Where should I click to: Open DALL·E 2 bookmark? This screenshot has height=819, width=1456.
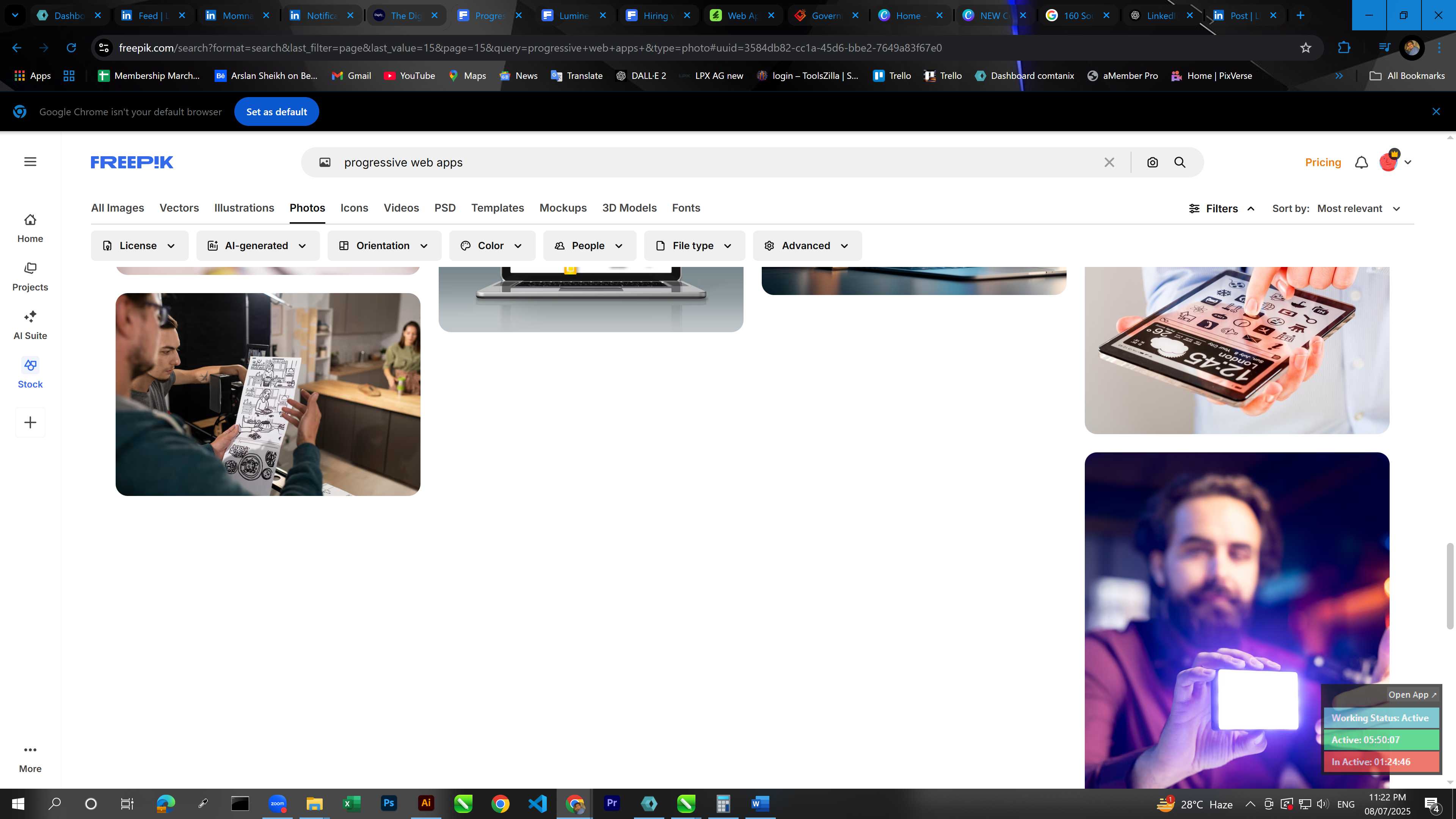click(x=641, y=76)
